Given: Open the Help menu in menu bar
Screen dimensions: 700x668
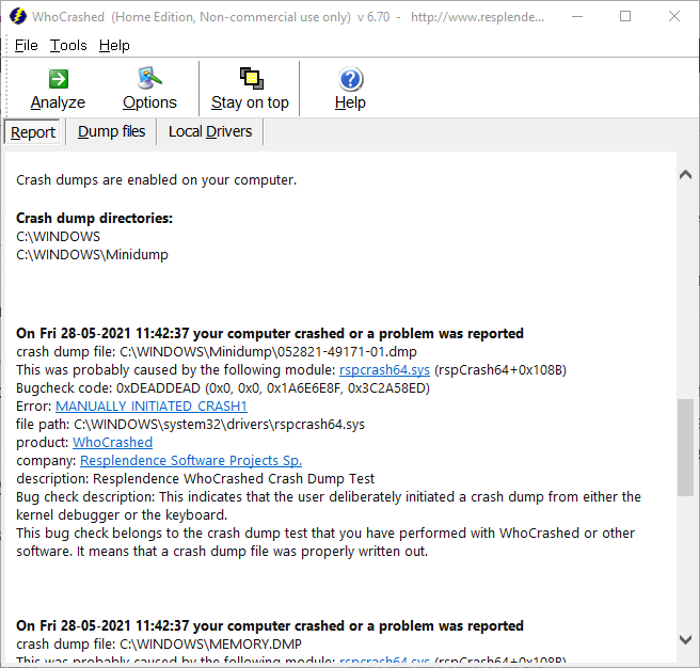Looking at the screenshot, I should click(x=114, y=45).
